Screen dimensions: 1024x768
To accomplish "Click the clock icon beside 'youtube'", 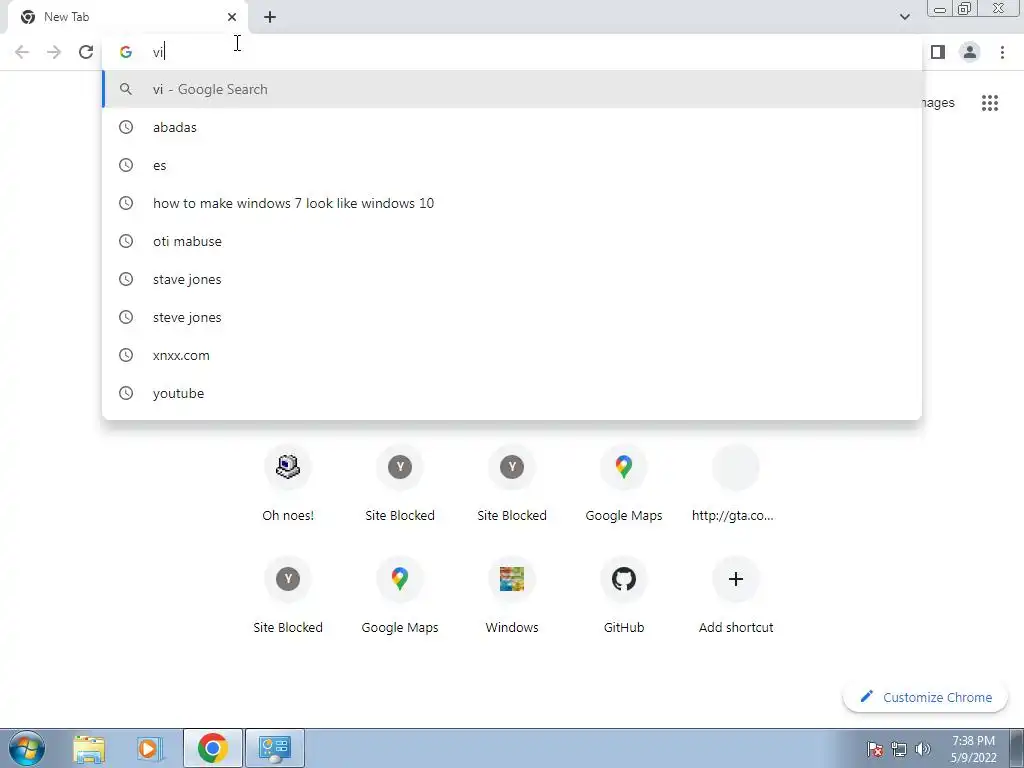I will click(126, 393).
